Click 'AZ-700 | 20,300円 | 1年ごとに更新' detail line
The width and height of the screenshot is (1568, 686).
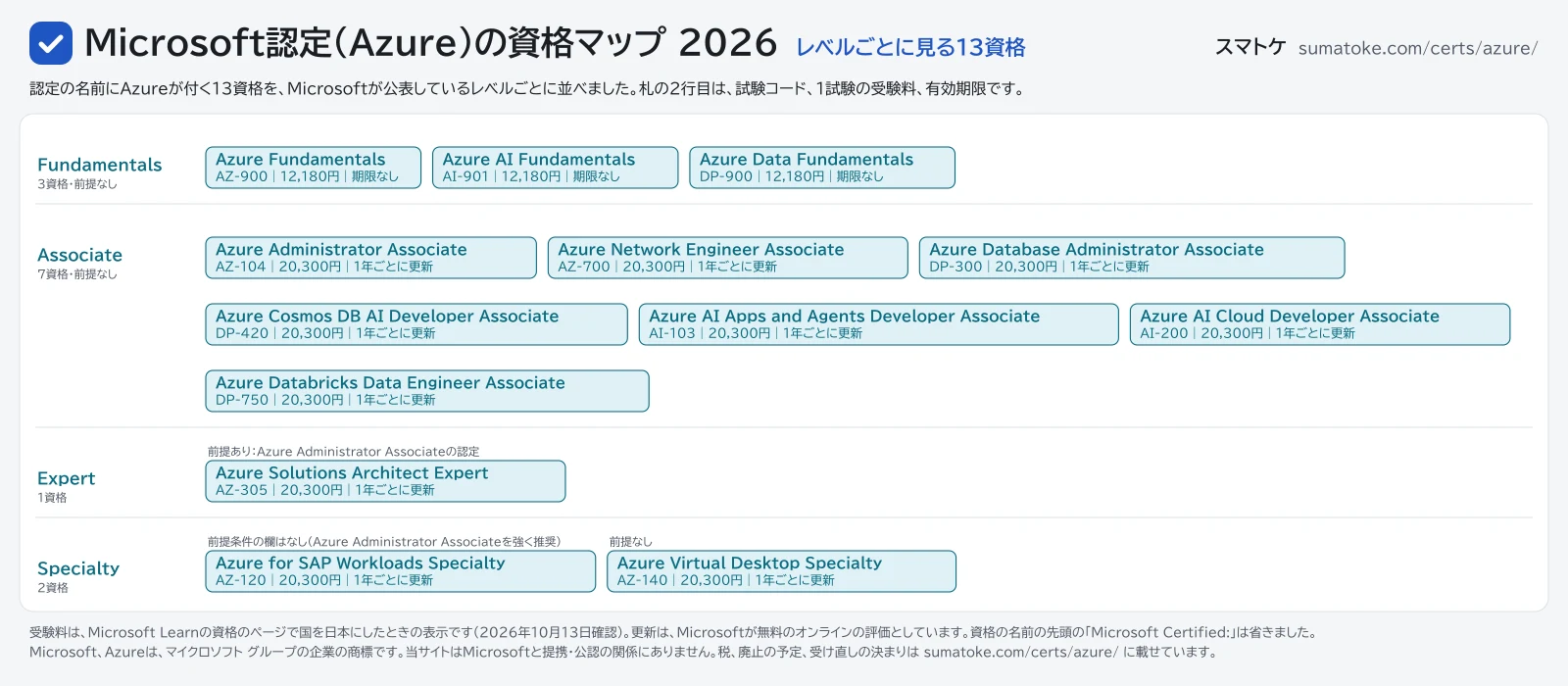(x=667, y=267)
